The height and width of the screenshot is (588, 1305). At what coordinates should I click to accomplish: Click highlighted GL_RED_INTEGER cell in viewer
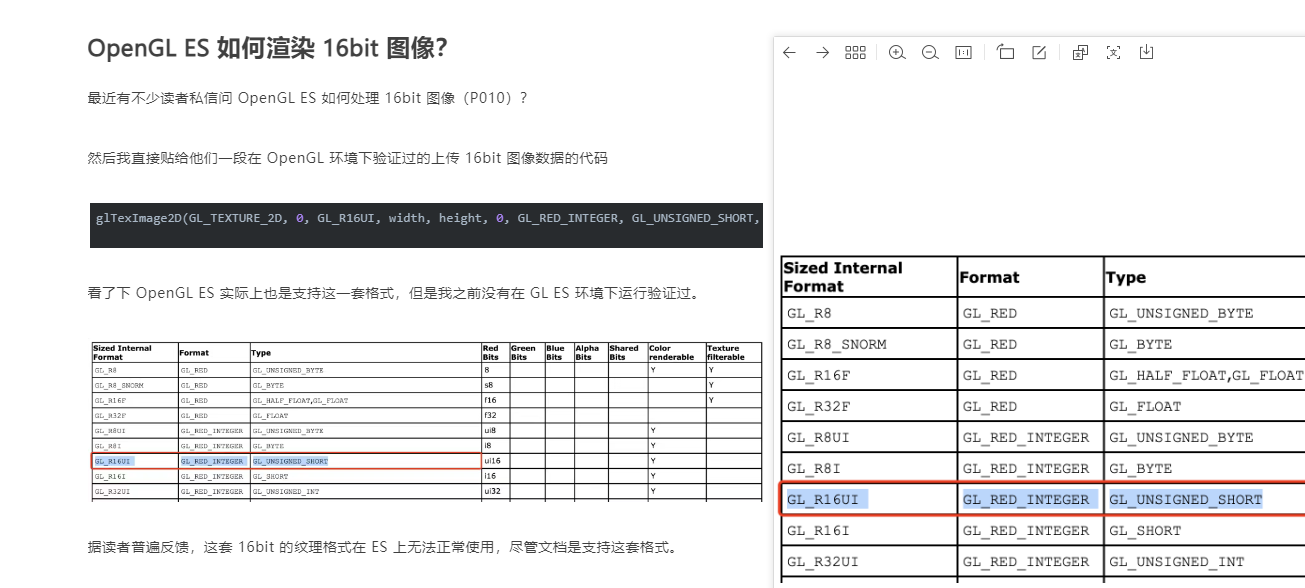(1031, 499)
